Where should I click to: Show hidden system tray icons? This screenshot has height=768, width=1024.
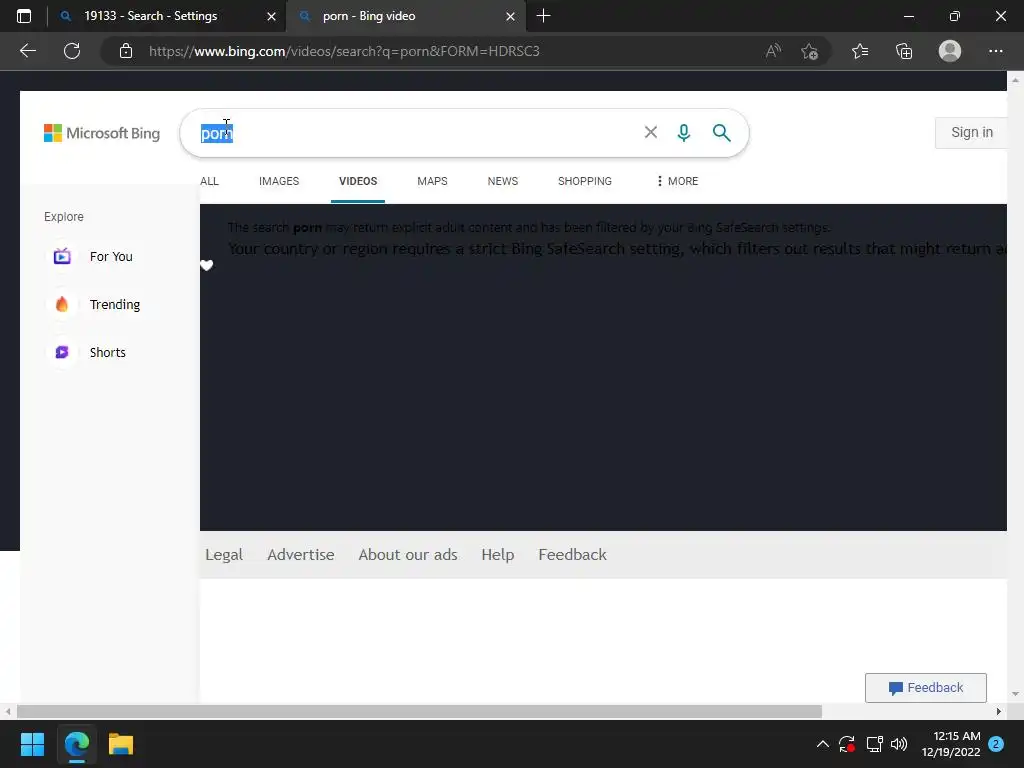[823, 744]
